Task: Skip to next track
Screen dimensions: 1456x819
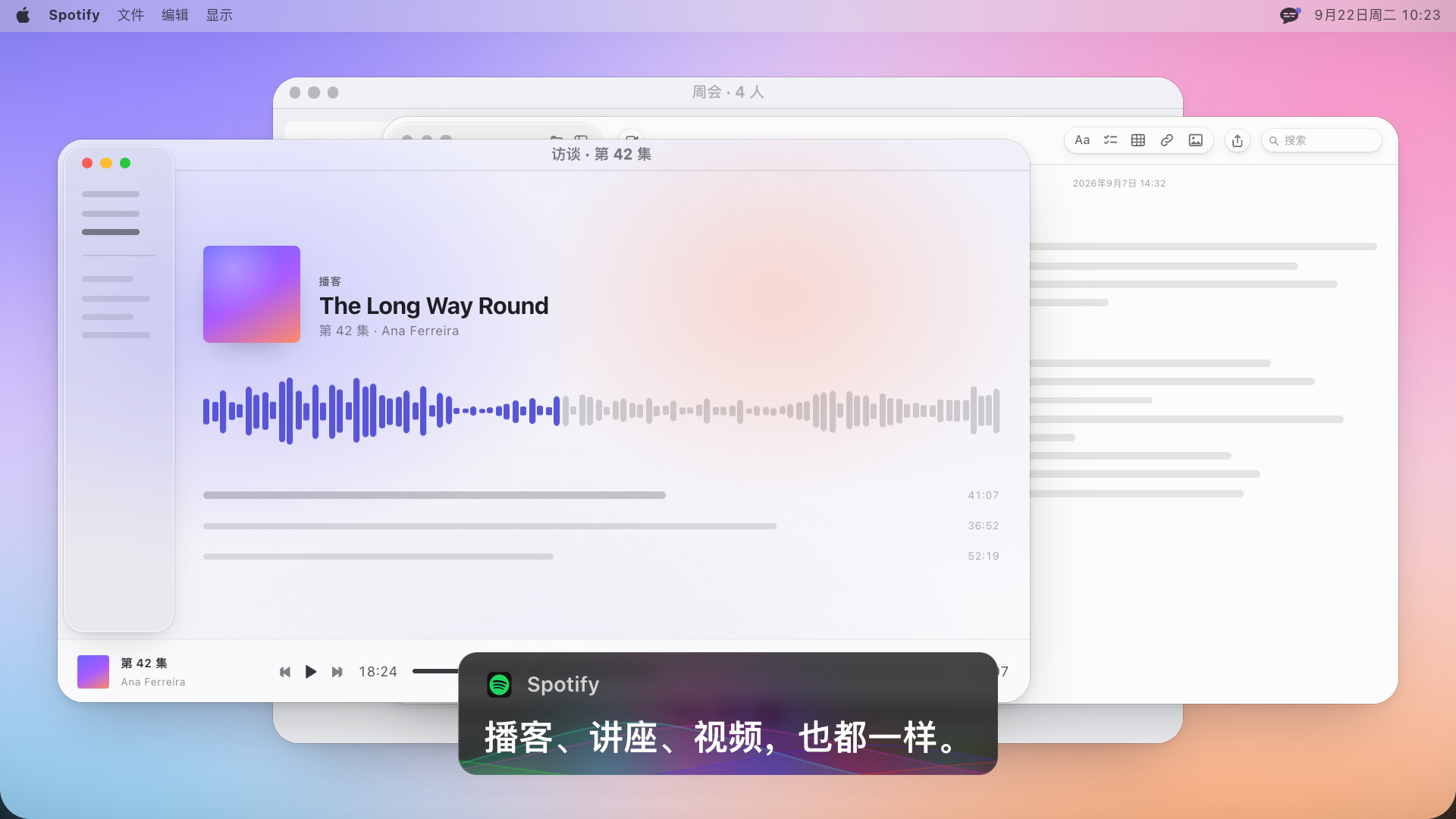Action: 337,672
